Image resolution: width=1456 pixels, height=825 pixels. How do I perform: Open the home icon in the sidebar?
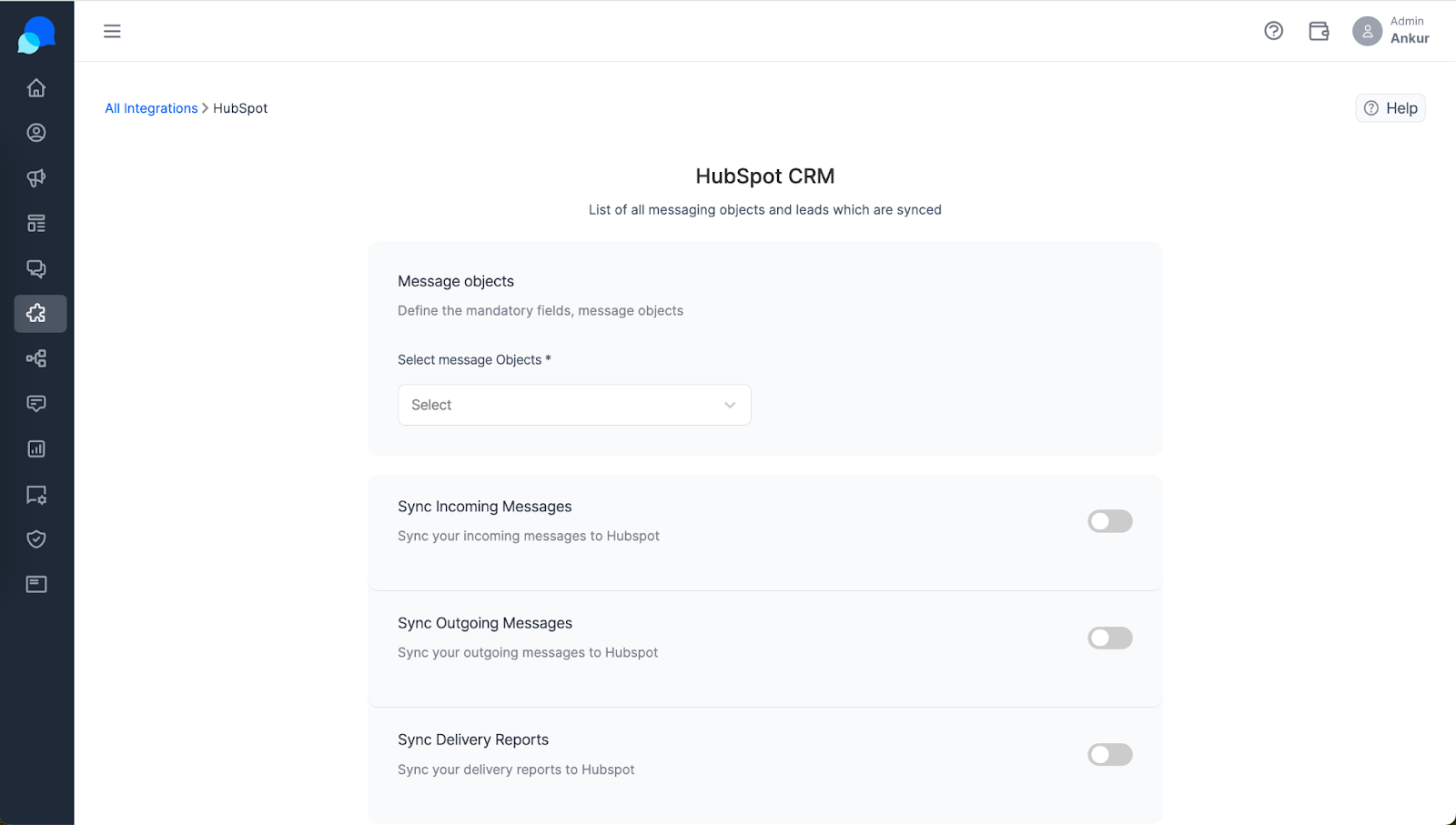(x=36, y=88)
